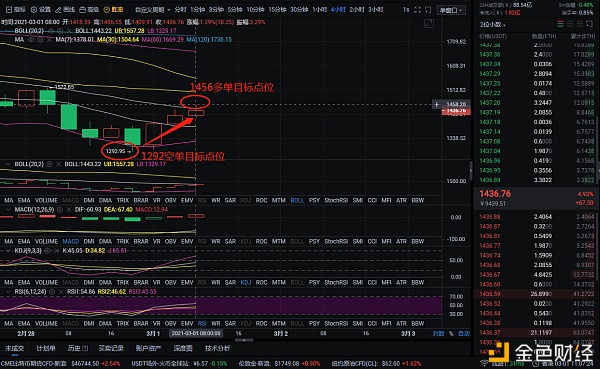Open settings gear of MA overlay
The height and width of the screenshot is (369, 600).
40,39
